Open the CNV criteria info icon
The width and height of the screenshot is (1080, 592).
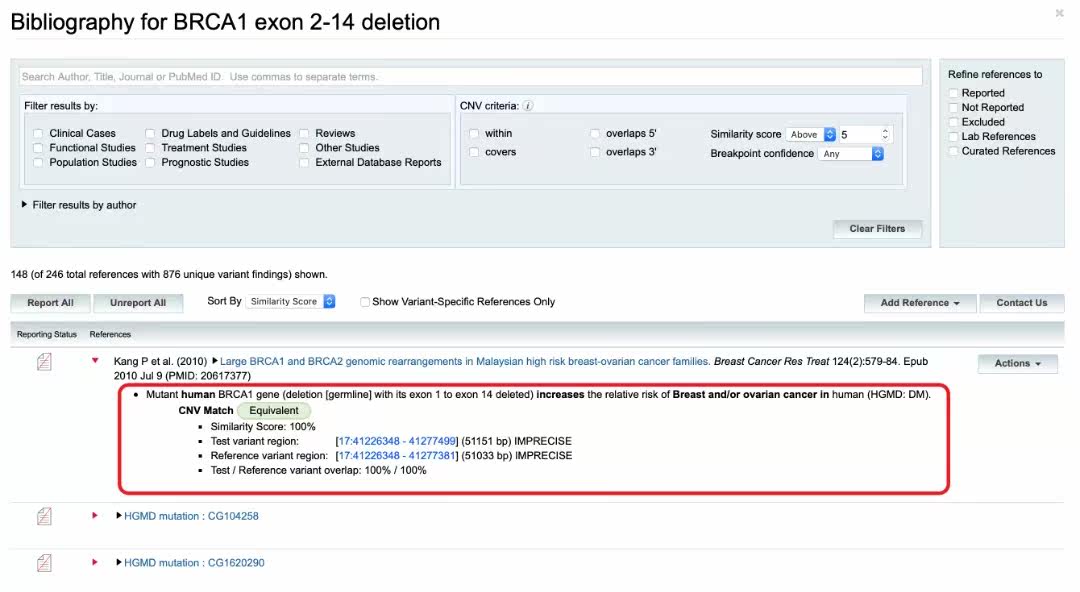click(x=528, y=105)
